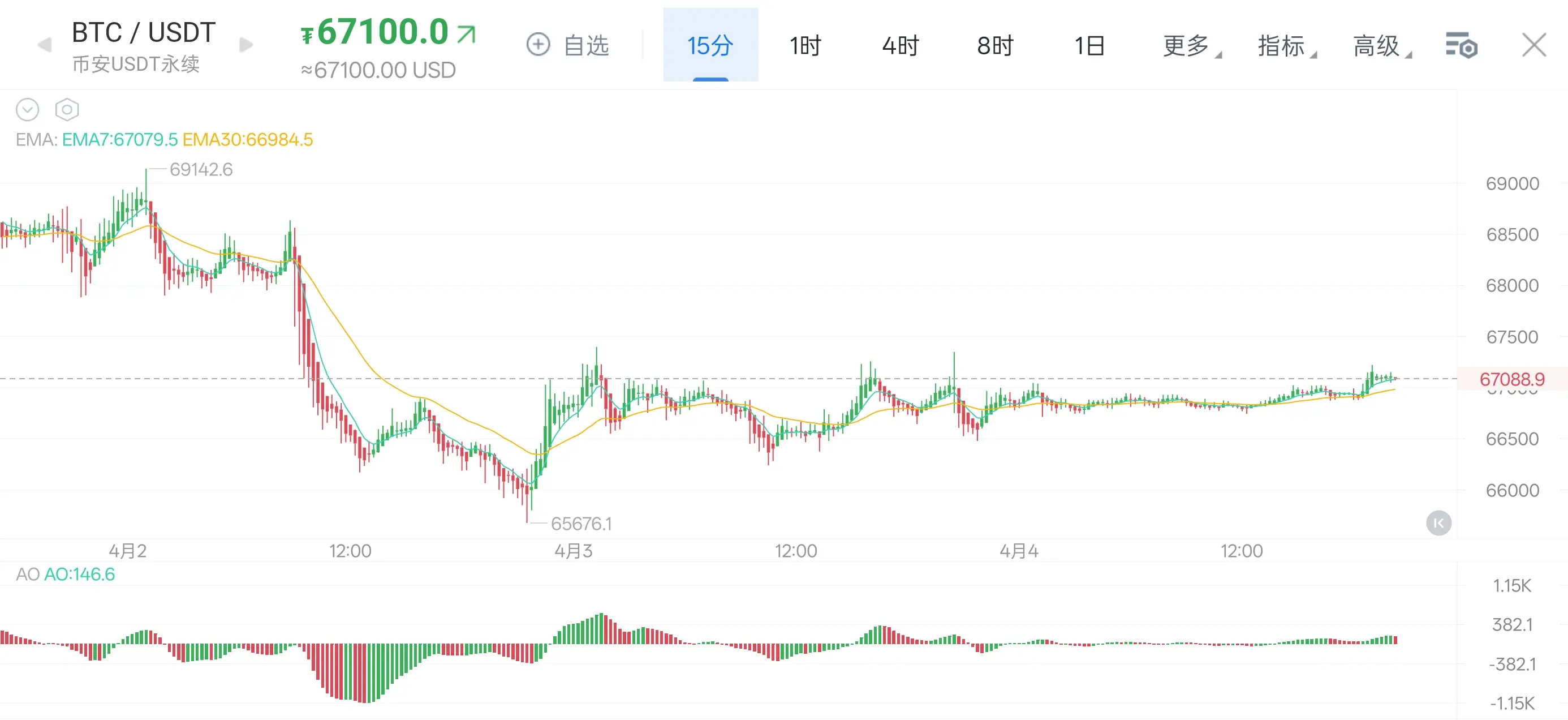Switch to 1日 timeframe
The height and width of the screenshot is (720, 1568).
[x=1089, y=46]
